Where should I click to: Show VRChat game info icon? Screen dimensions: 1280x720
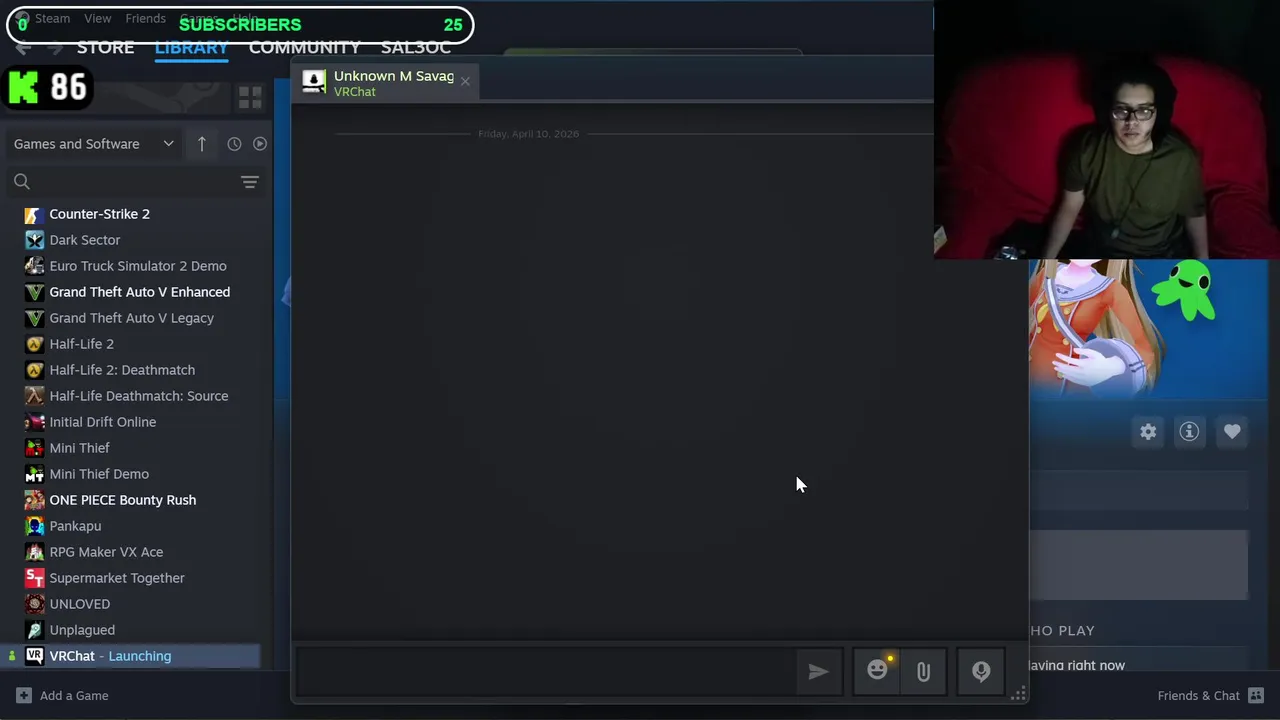[x=1189, y=432]
